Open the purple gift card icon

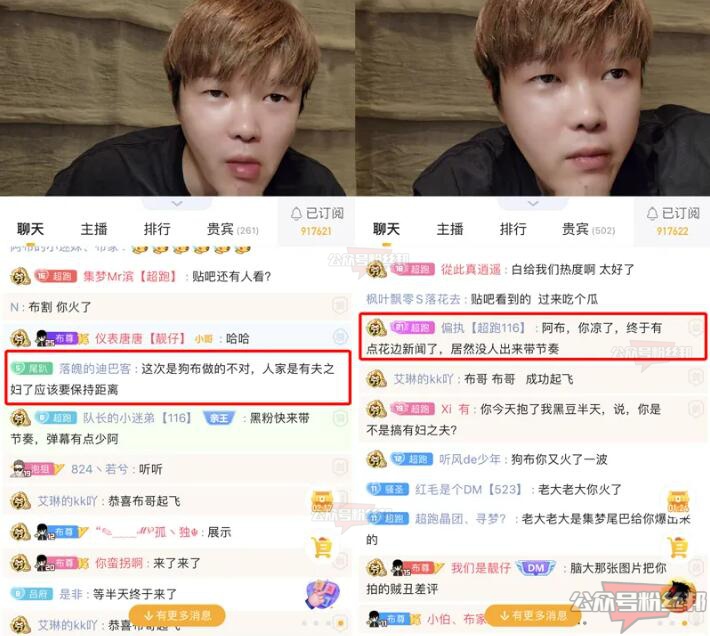click(x=322, y=593)
